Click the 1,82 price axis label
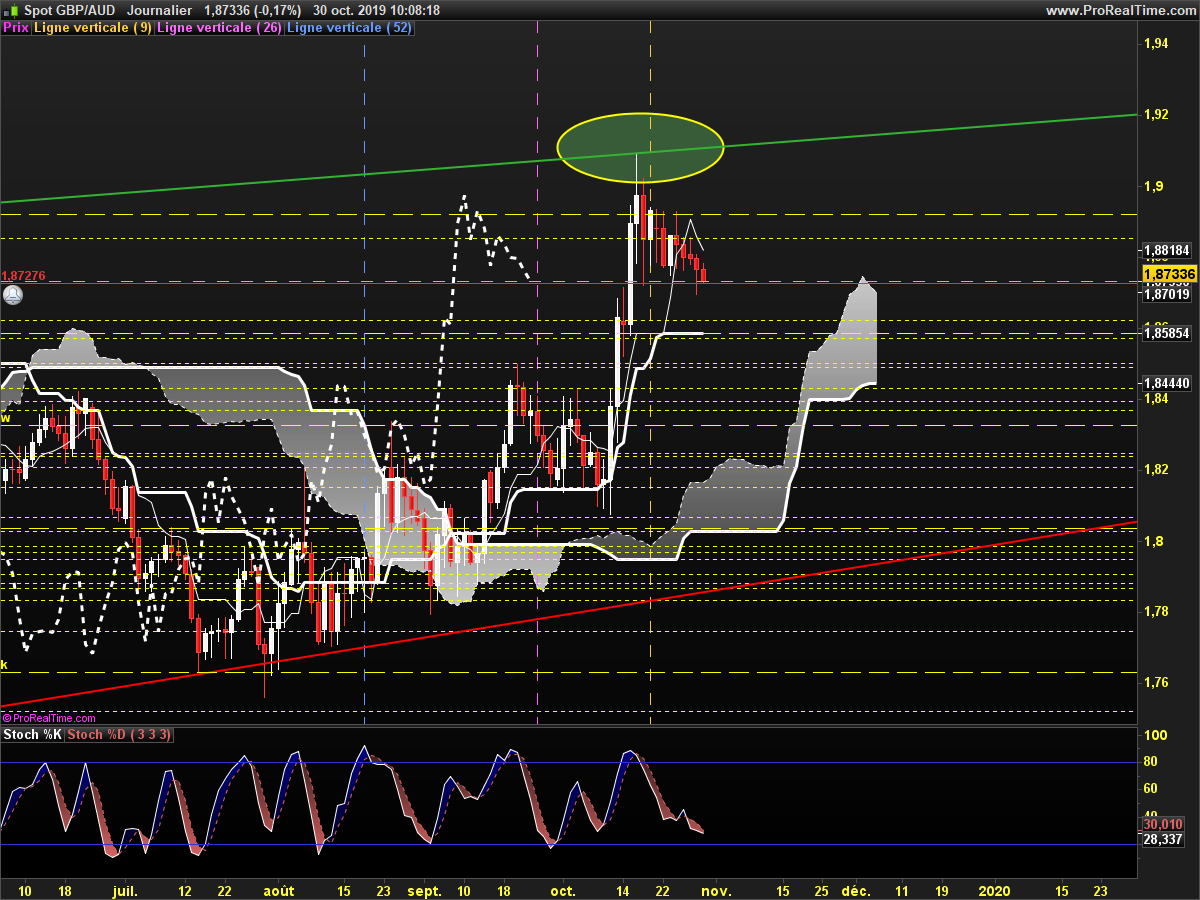This screenshot has width=1200, height=900. (x=1156, y=469)
